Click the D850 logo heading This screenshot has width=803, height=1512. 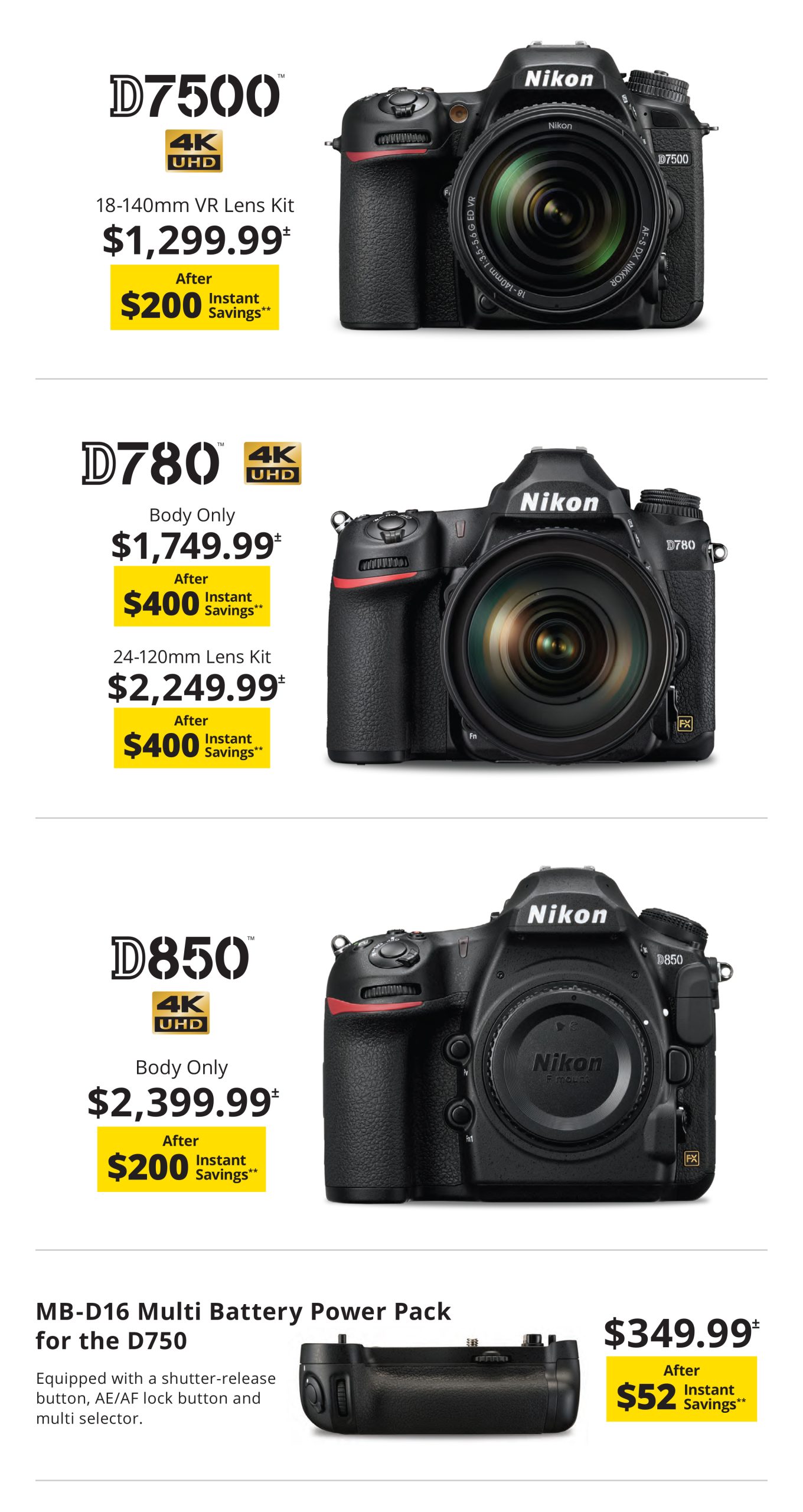182,957
